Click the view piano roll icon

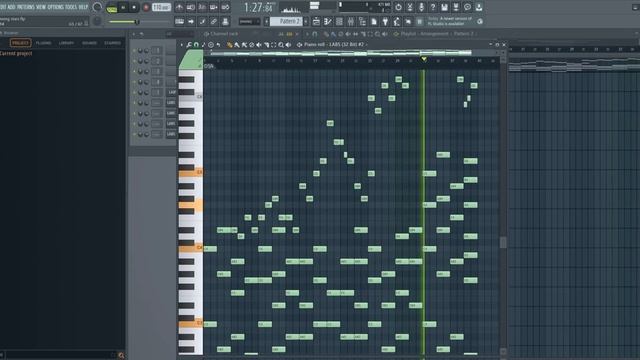(x=327, y=21)
